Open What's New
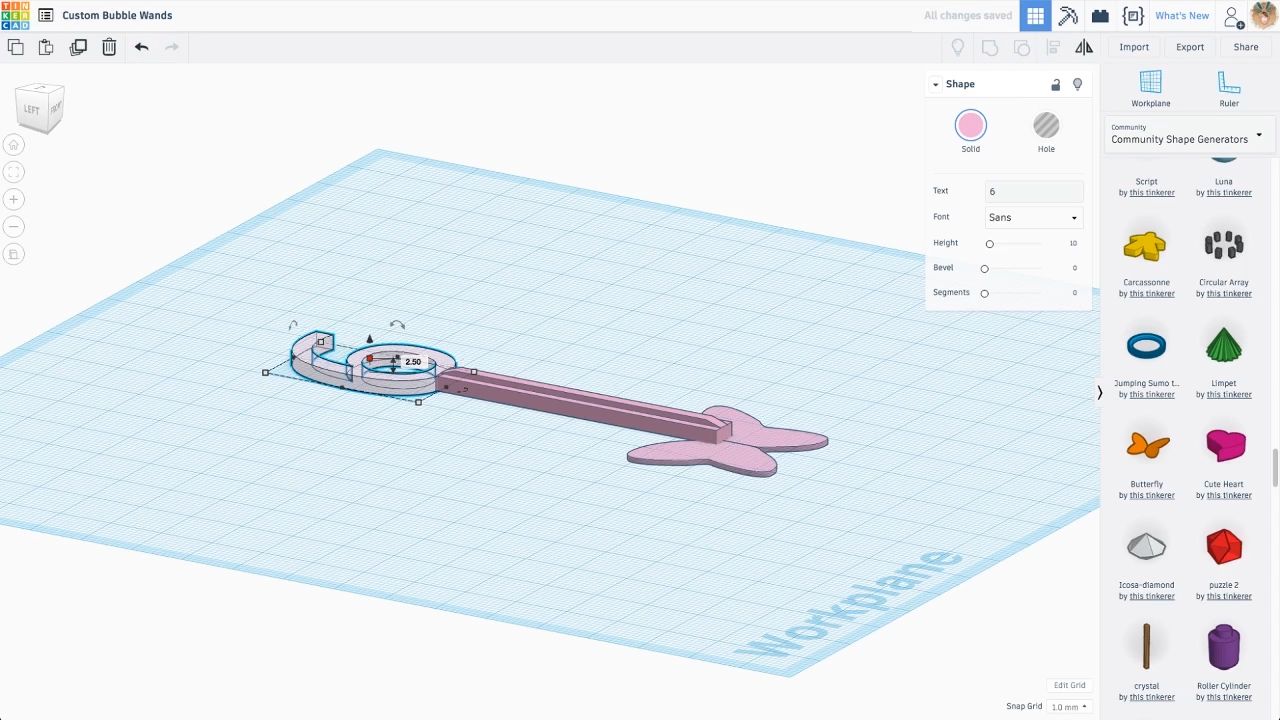The width and height of the screenshot is (1280, 720). point(1182,16)
